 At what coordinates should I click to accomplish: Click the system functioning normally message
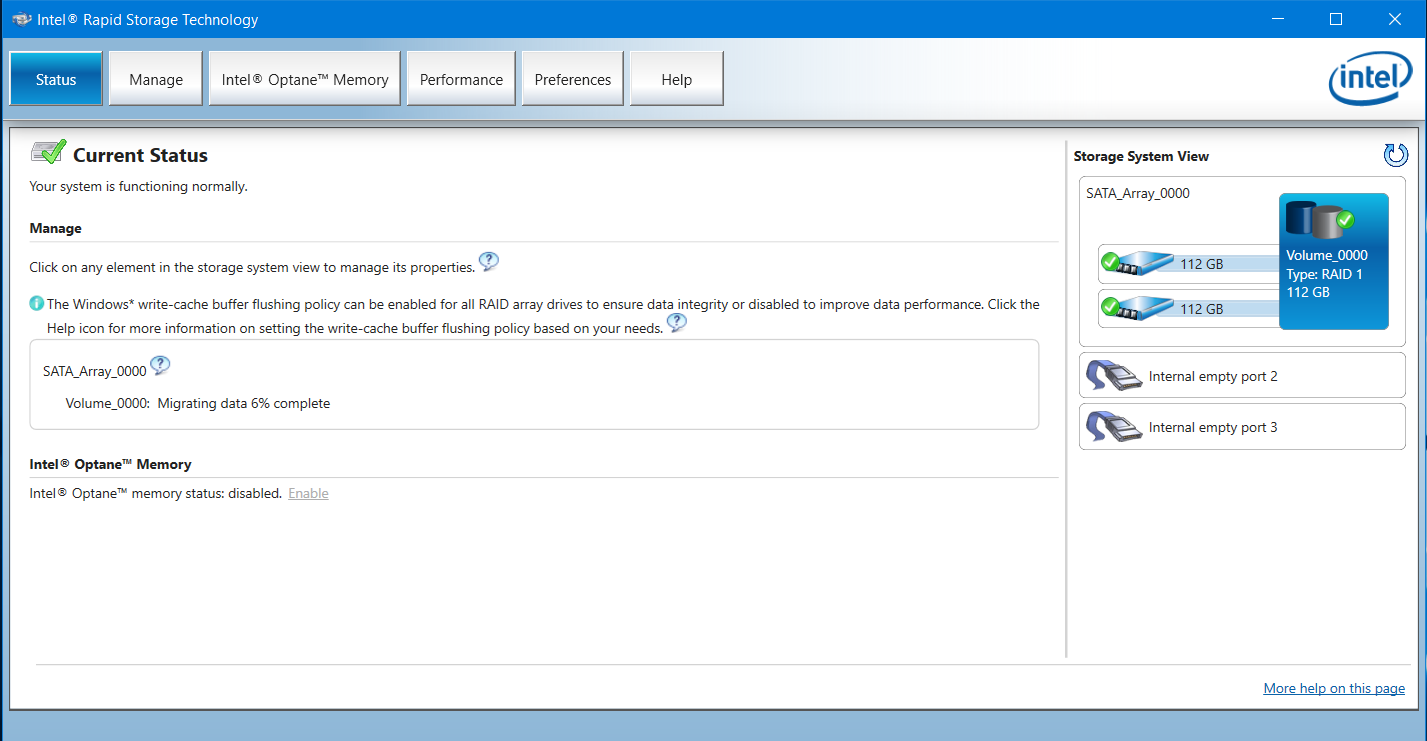point(138,187)
